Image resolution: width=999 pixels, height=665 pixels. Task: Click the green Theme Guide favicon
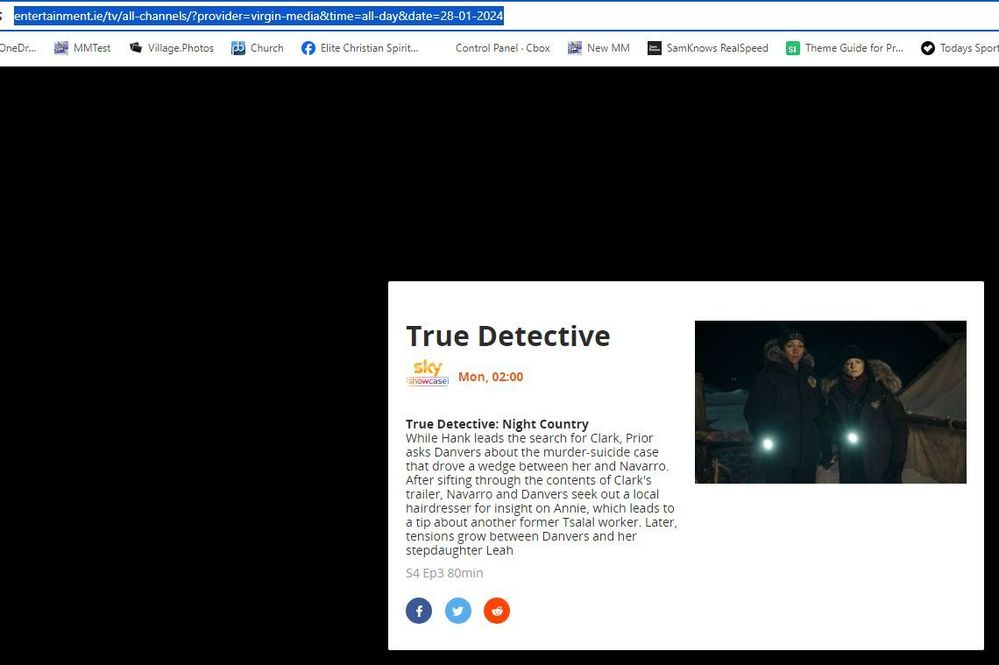[x=793, y=48]
